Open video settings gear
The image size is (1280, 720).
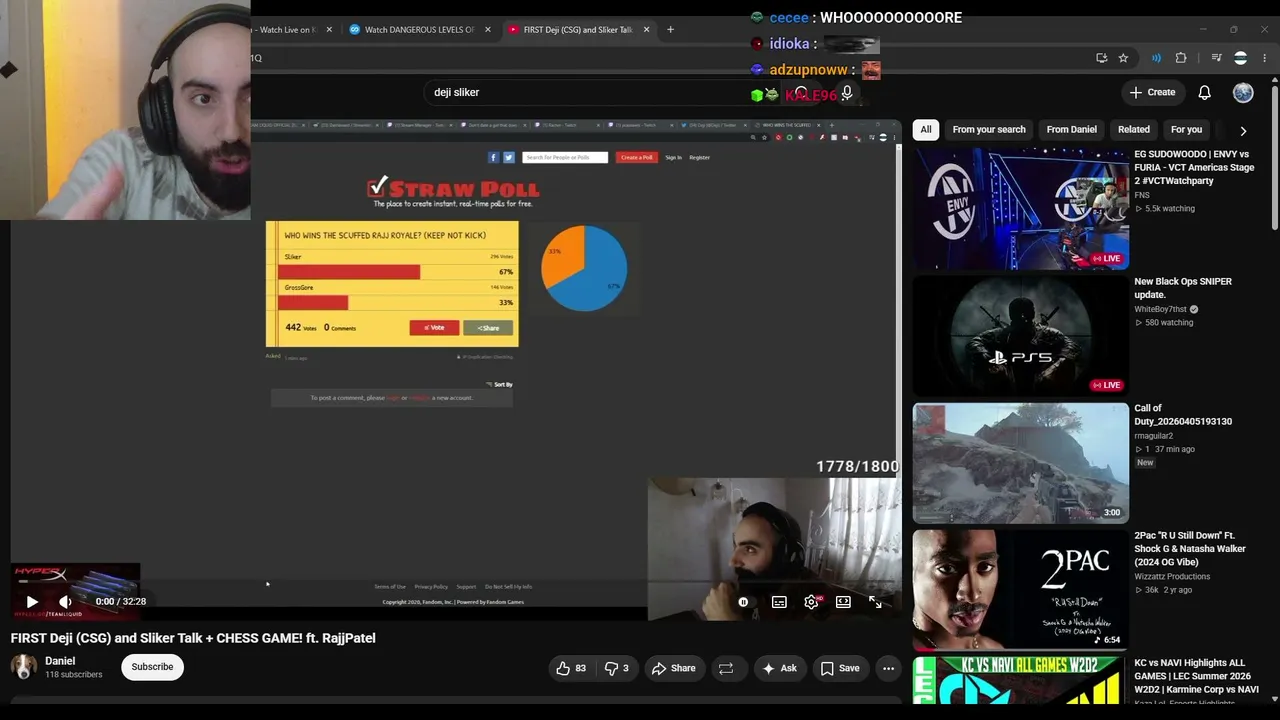[811, 602]
